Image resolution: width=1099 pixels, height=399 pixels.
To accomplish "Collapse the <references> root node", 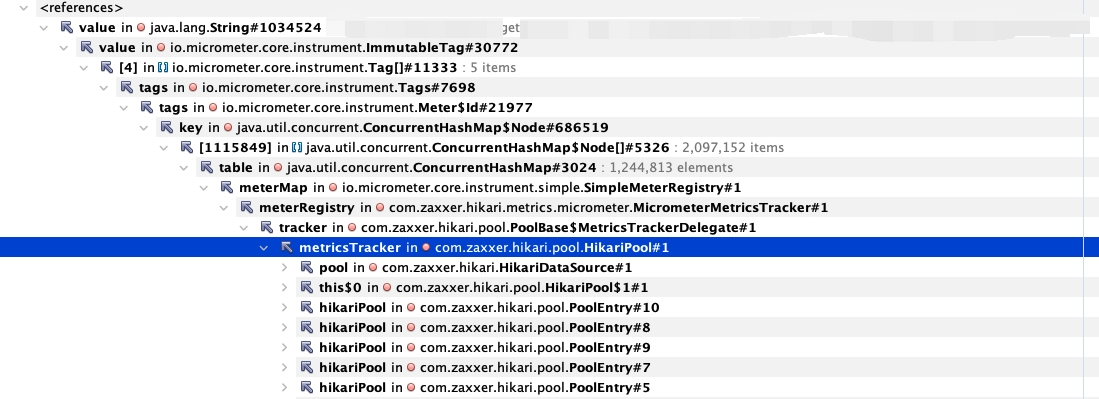I will pyautogui.click(x=25, y=8).
